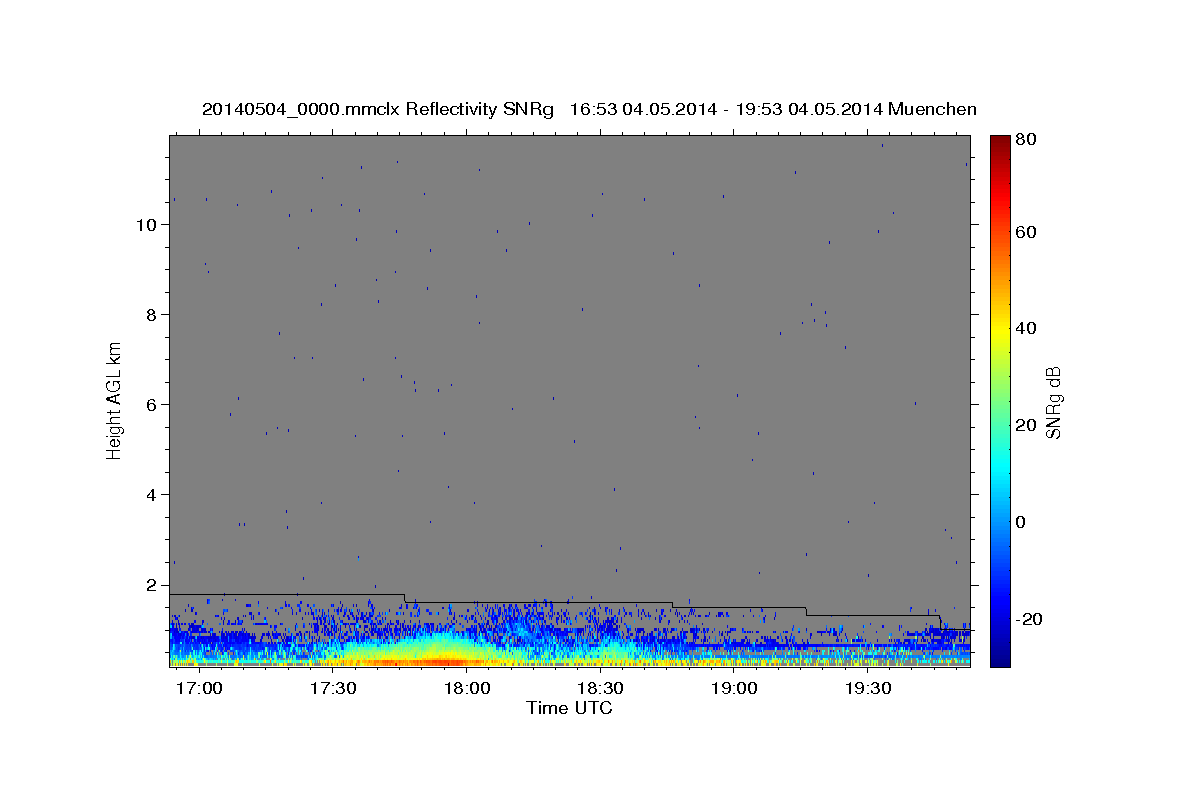Click the dark blue bottom of the colorbar
The height and width of the screenshot is (800, 1200).
(1000, 657)
